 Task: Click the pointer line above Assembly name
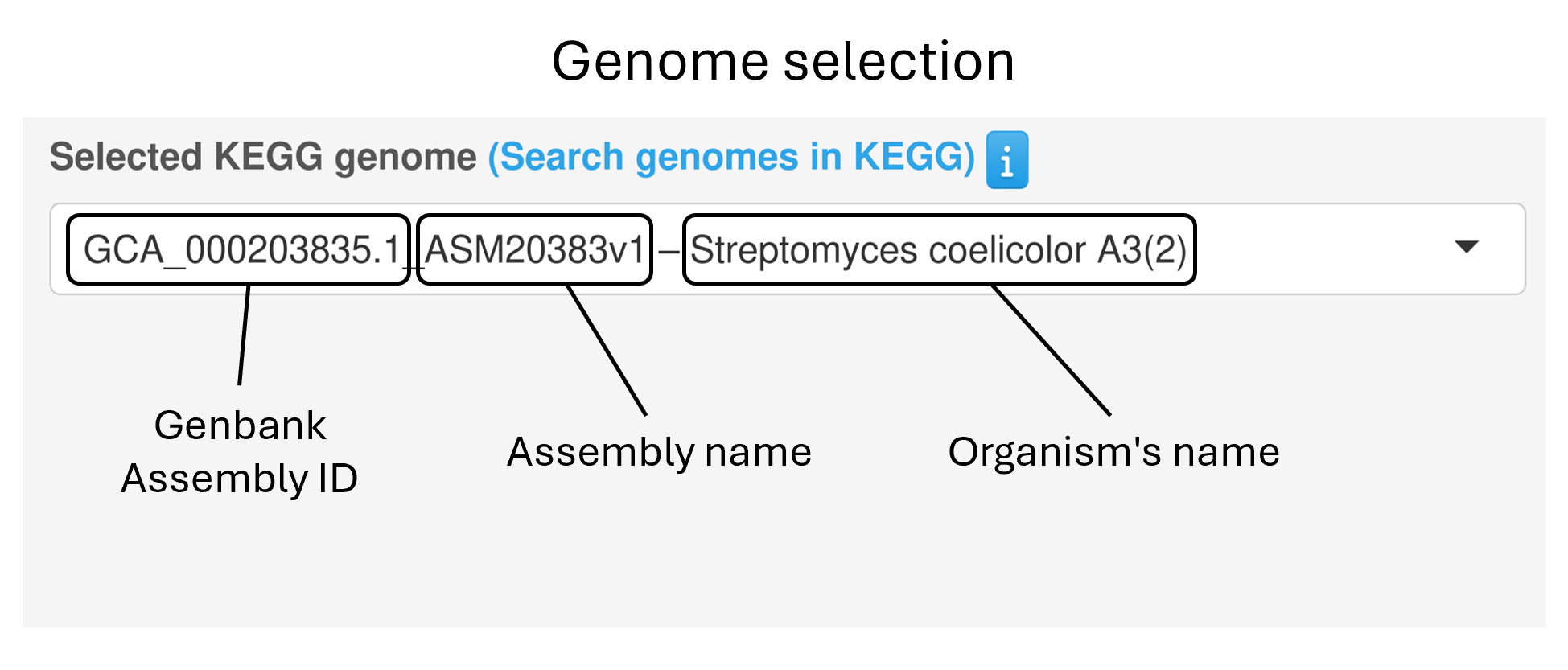point(607,350)
